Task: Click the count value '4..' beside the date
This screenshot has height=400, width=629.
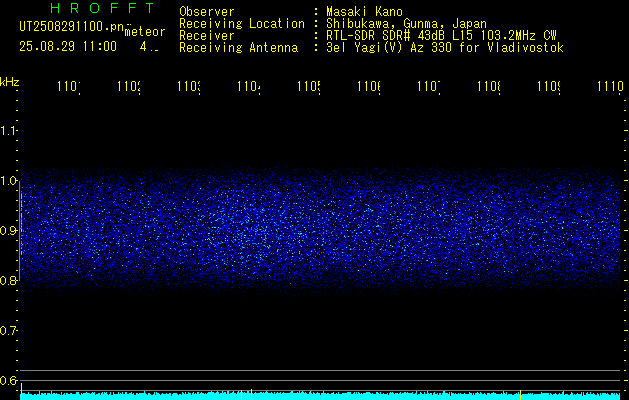Action: [149, 47]
